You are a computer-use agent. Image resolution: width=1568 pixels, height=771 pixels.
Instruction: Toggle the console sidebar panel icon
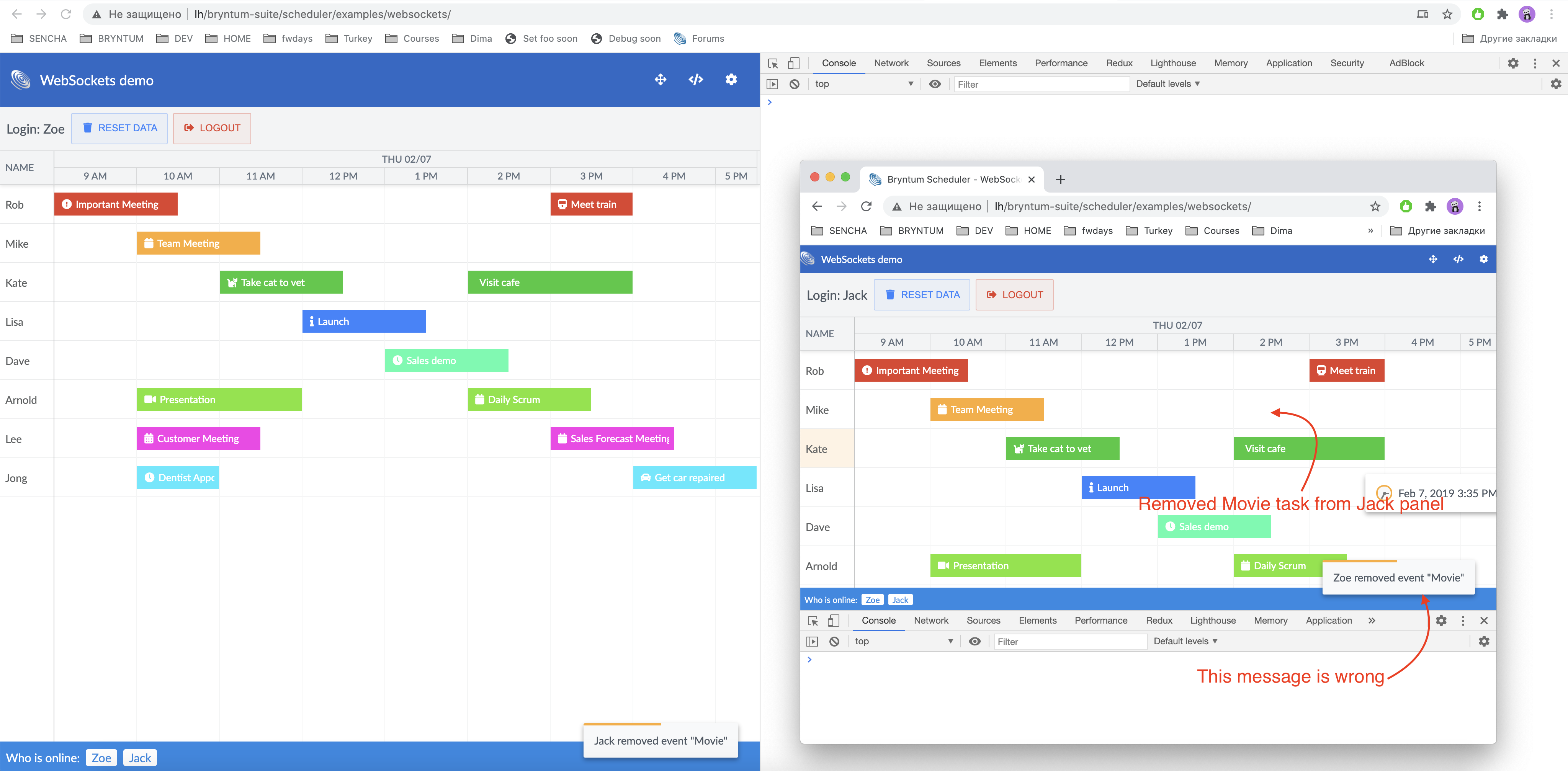pyautogui.click(x=772, y=84)
